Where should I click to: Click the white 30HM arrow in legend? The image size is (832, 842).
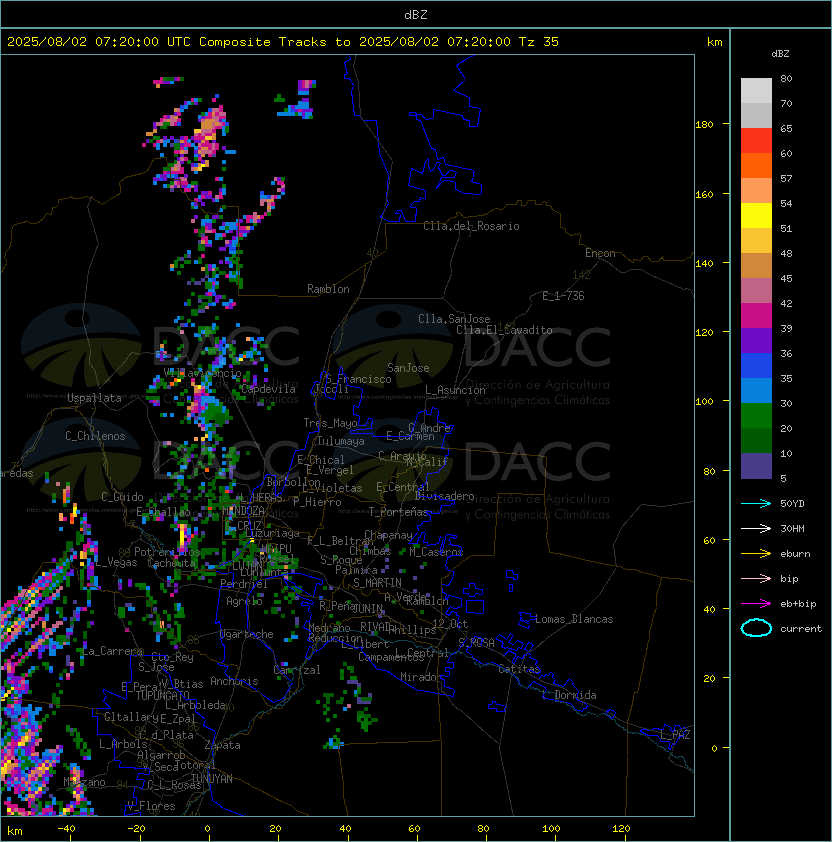(x=756, y=528)
